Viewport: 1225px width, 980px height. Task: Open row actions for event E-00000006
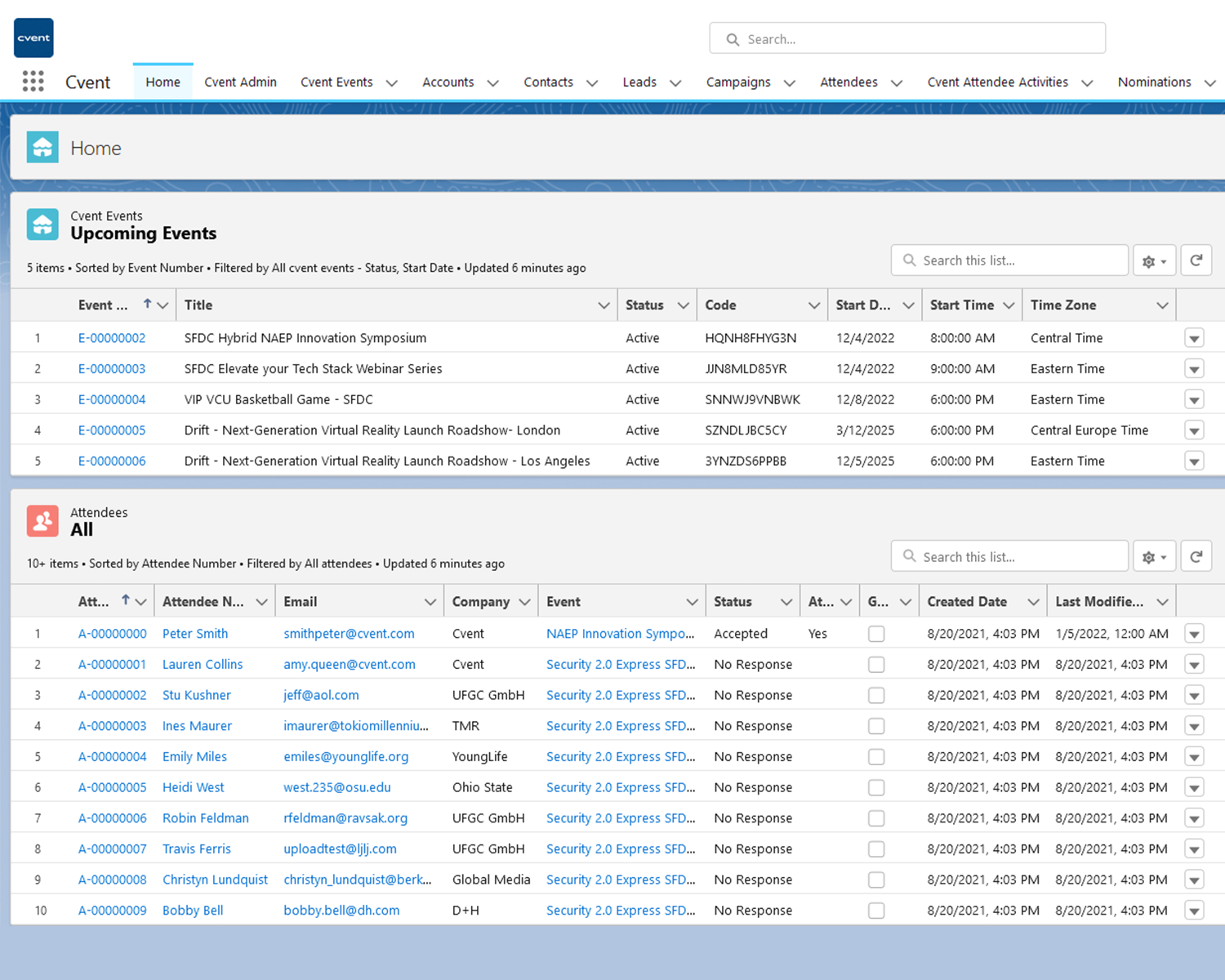(1194, 461)
